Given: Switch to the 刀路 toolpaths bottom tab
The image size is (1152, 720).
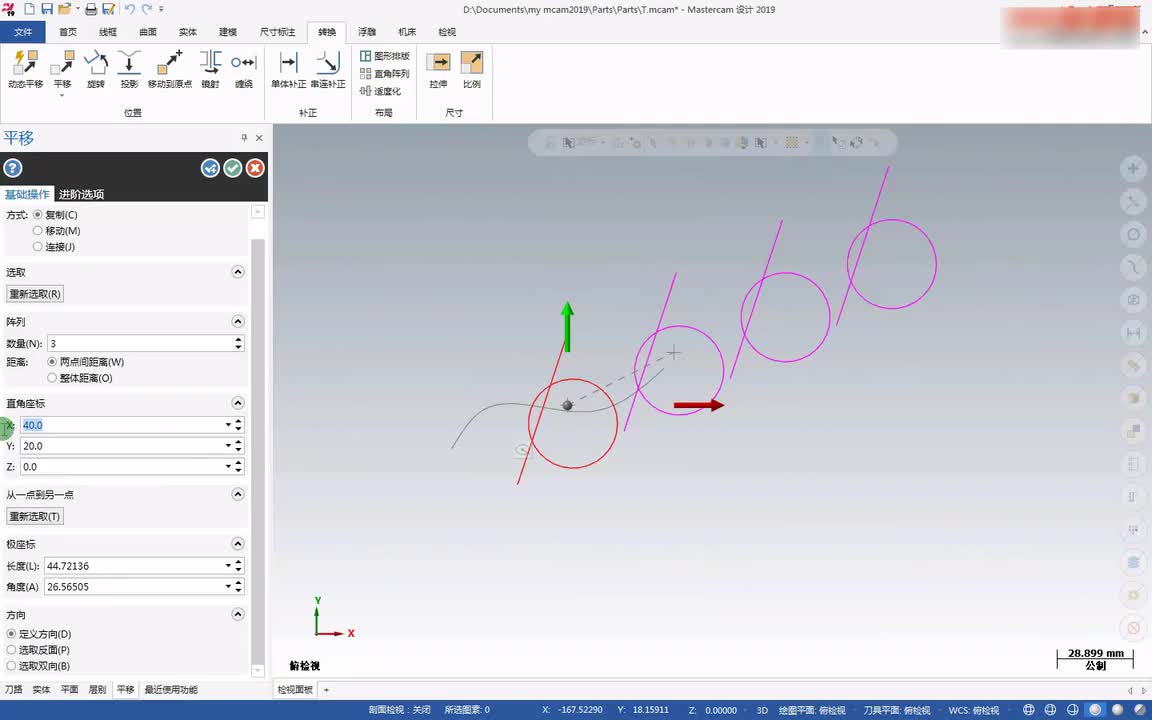Looking at the screenshot, I should [x=13, y=690].
